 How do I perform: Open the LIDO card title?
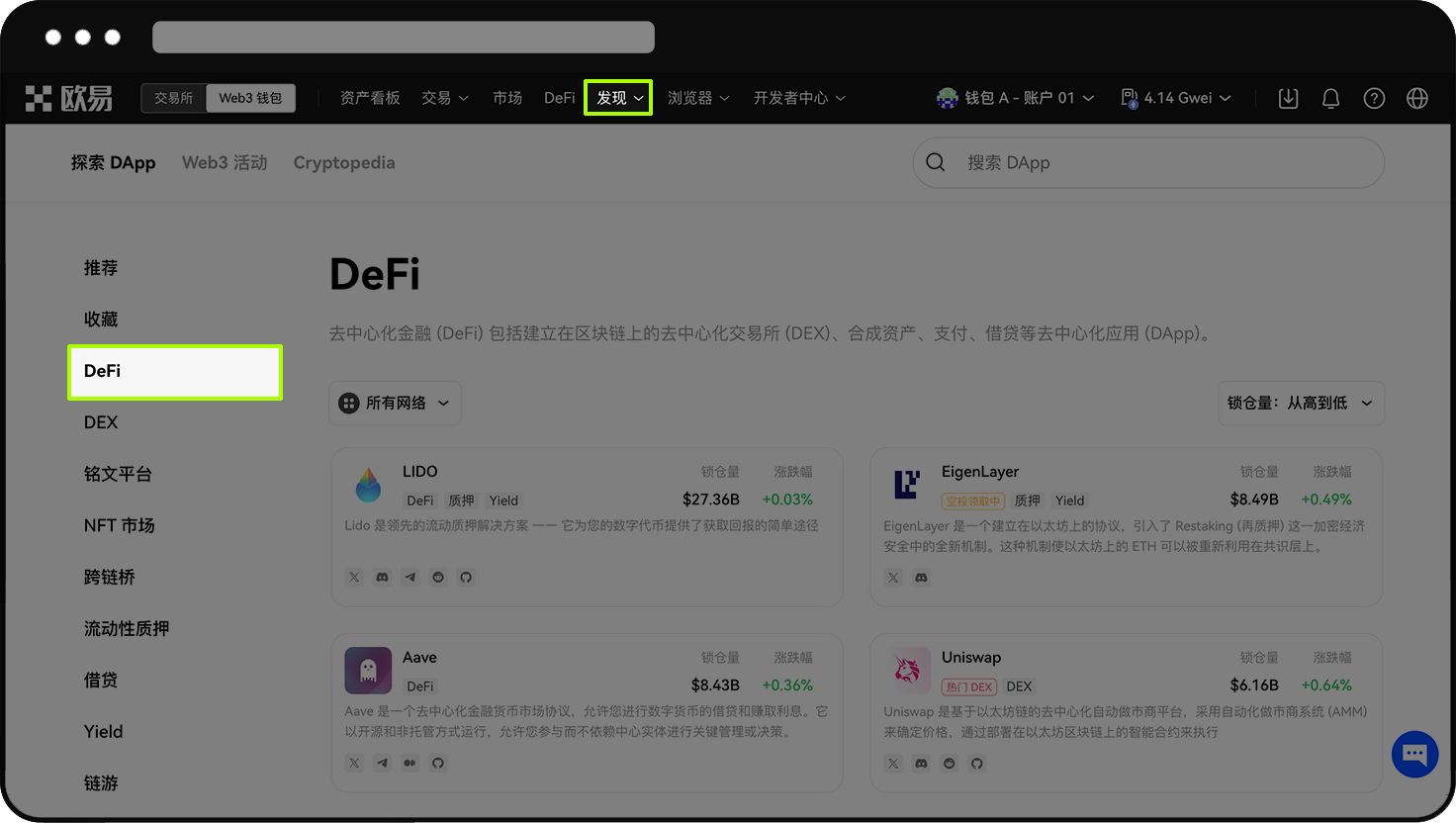[x=419, y=472]
